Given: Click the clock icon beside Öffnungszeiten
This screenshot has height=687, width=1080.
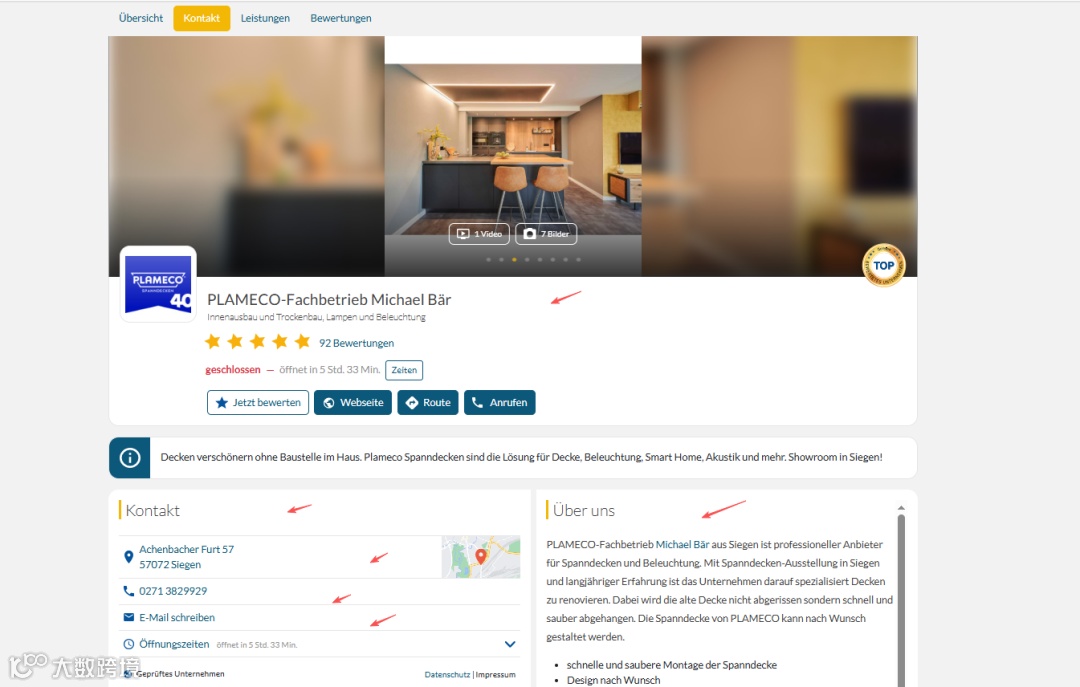Looking at the screenshot, I should click(x=128, y=644).
